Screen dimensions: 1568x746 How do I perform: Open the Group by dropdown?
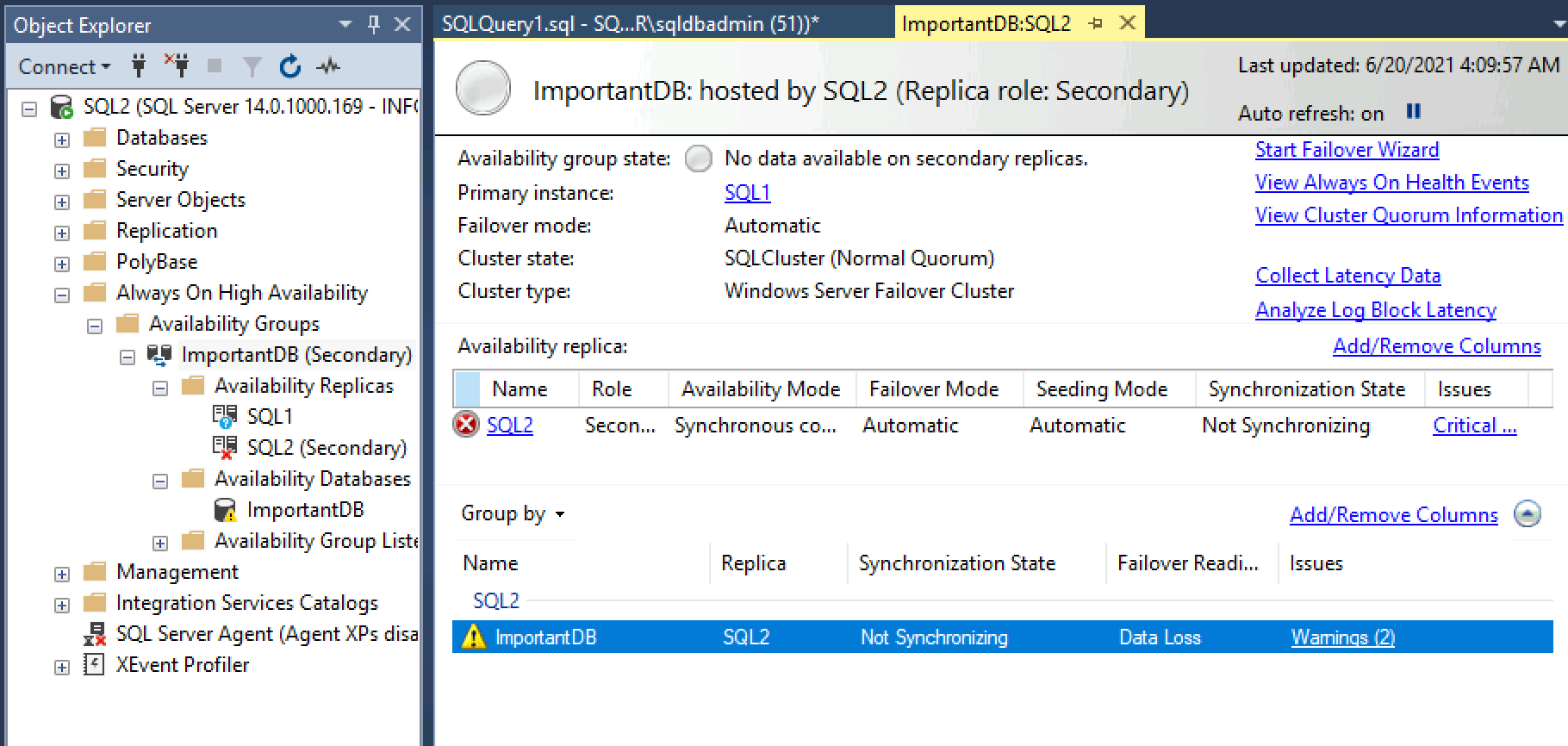513,513
